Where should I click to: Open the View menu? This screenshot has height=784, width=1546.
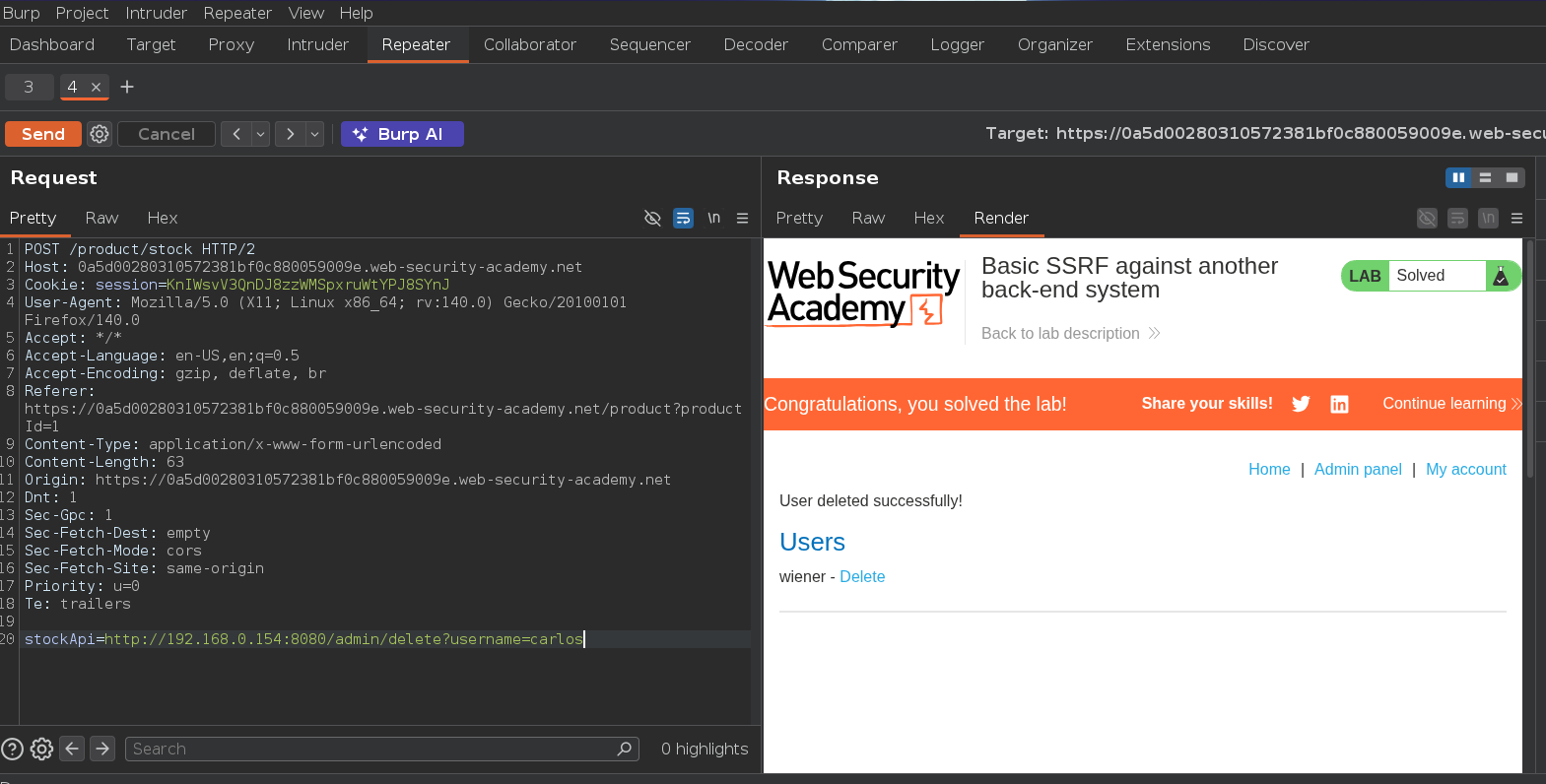(x=306, y=13)
